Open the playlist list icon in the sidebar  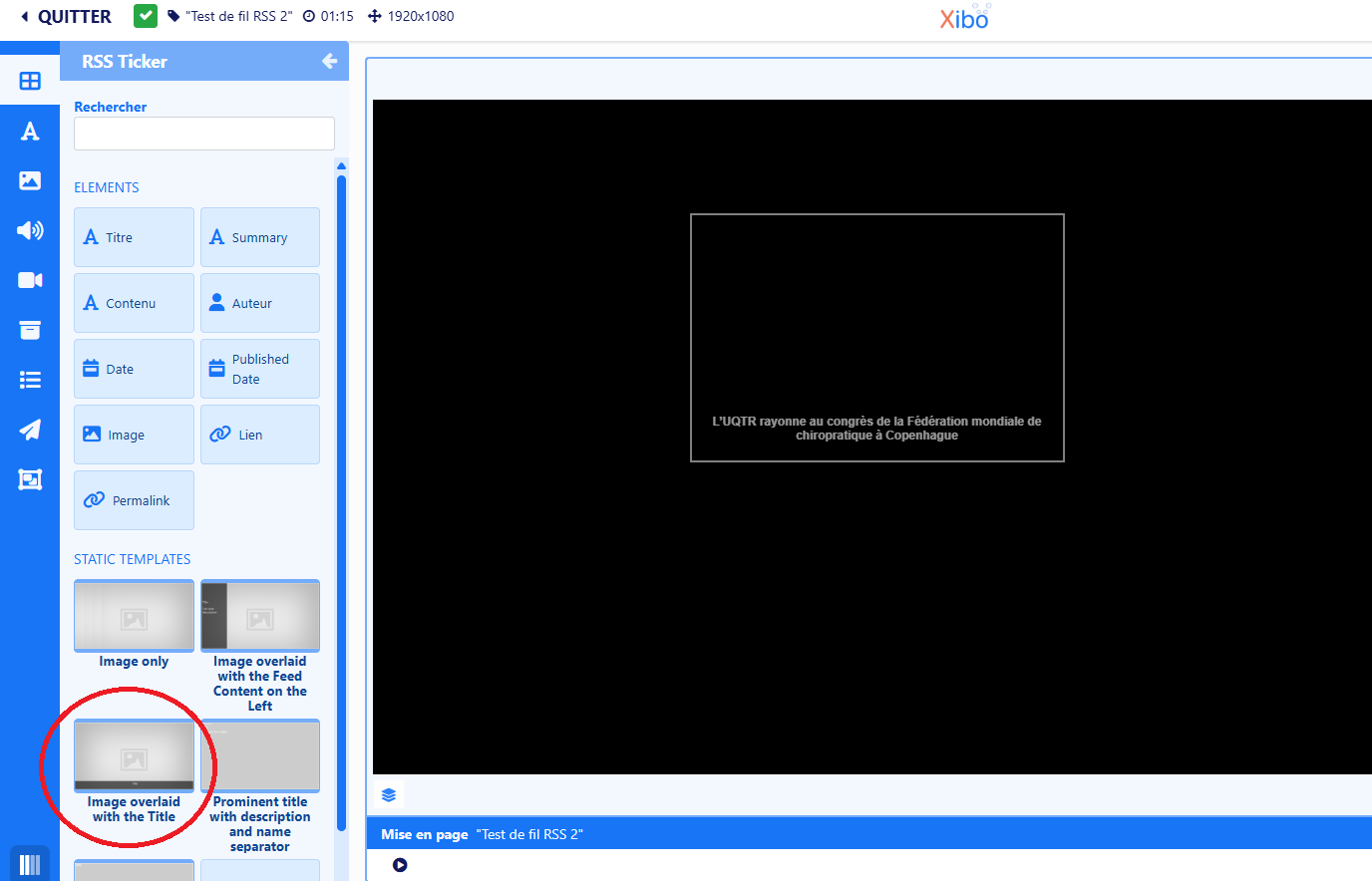pos(30,380)
